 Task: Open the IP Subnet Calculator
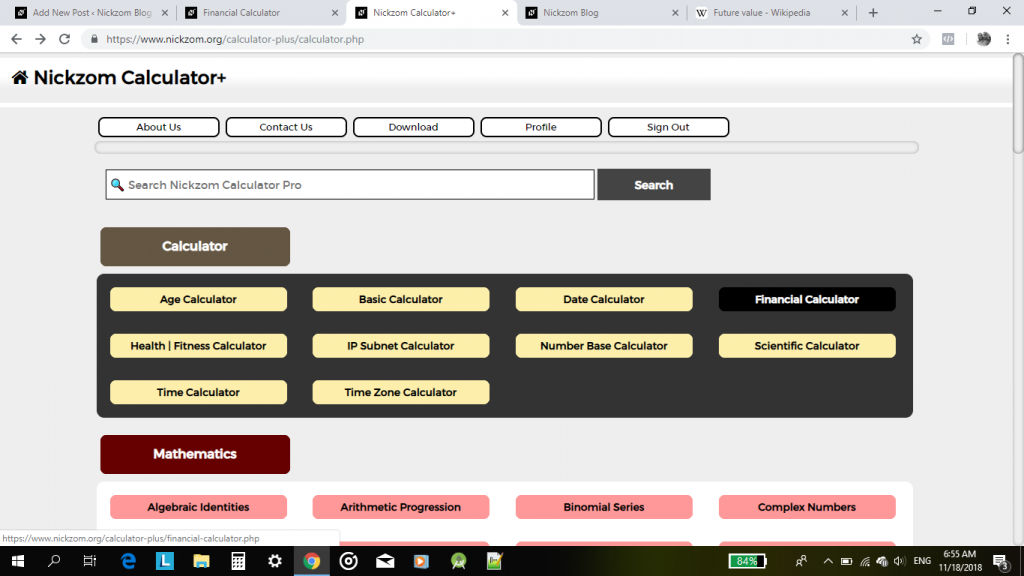[x=400, y=345]
